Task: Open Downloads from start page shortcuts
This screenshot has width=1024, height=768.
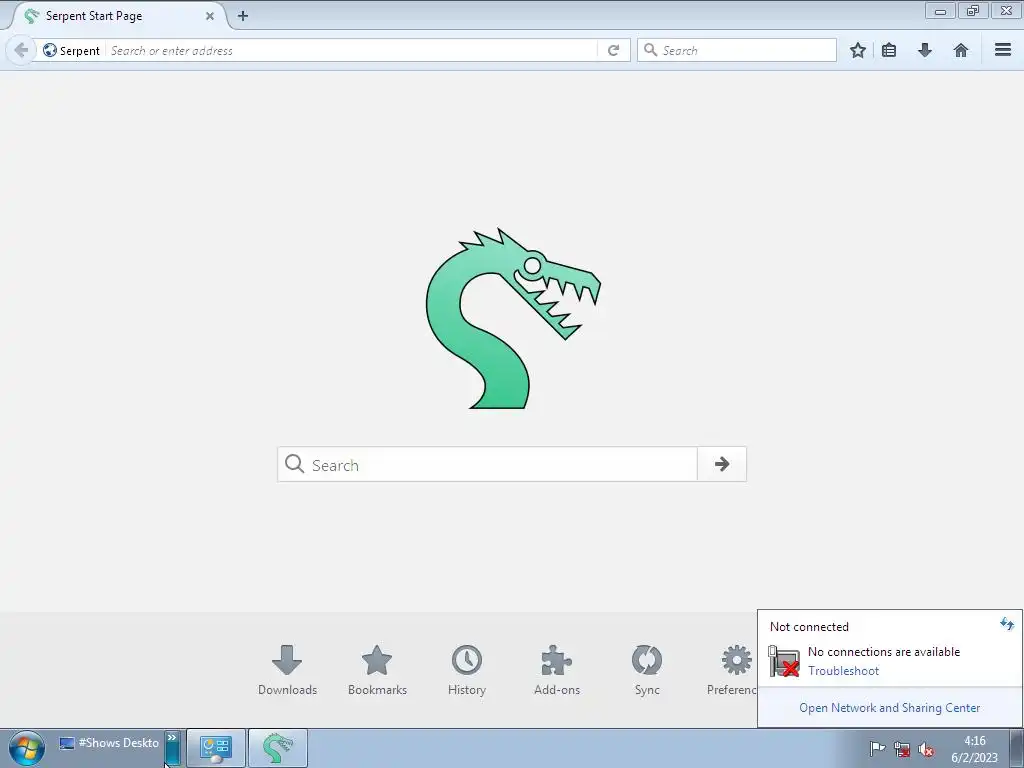Action: coord(287,670)
